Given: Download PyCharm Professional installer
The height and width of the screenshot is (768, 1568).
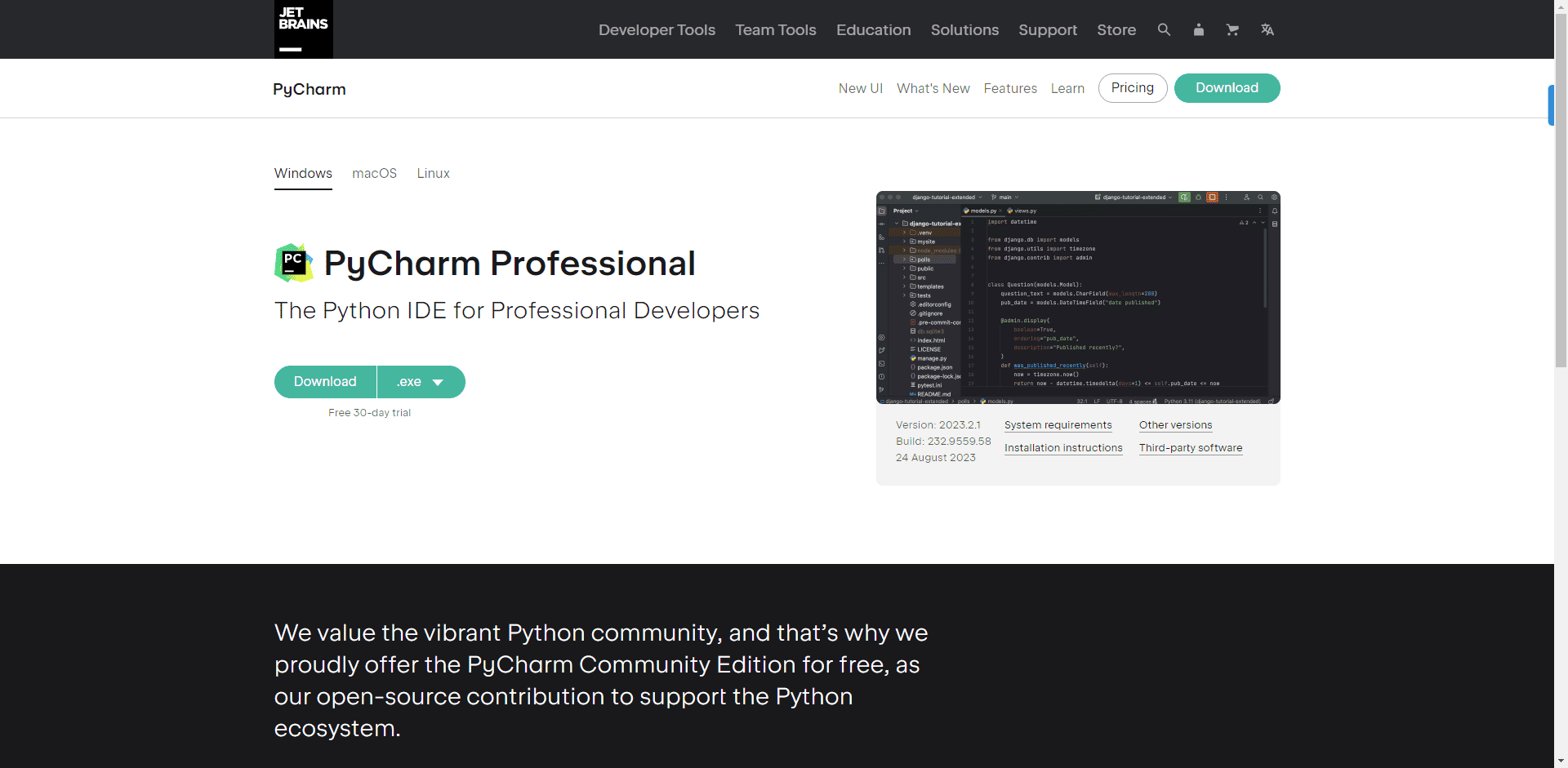Looking at the screenshot, I should (325, 382).
